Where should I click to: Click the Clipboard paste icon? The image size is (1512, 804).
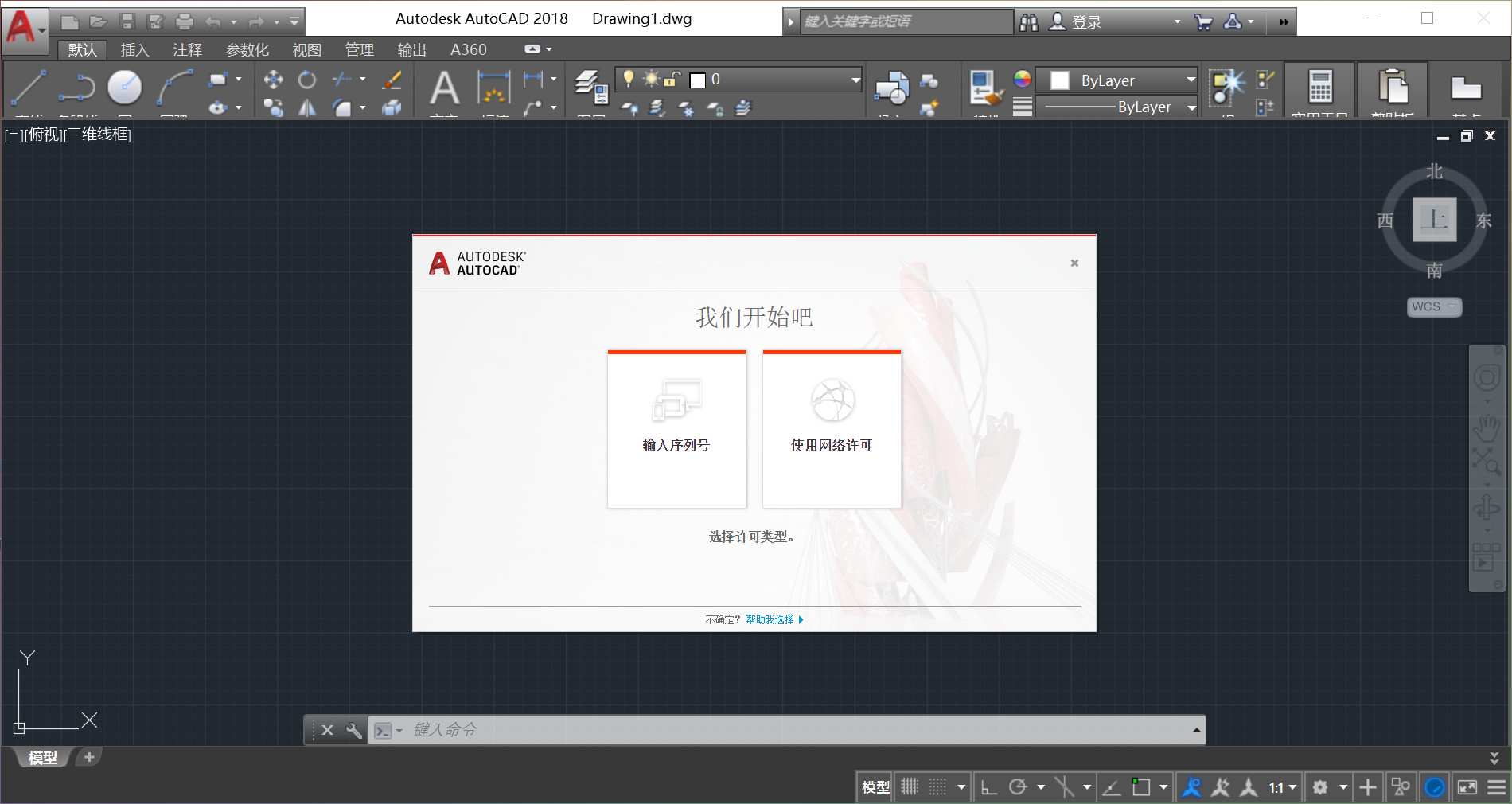click(1393, 86)
